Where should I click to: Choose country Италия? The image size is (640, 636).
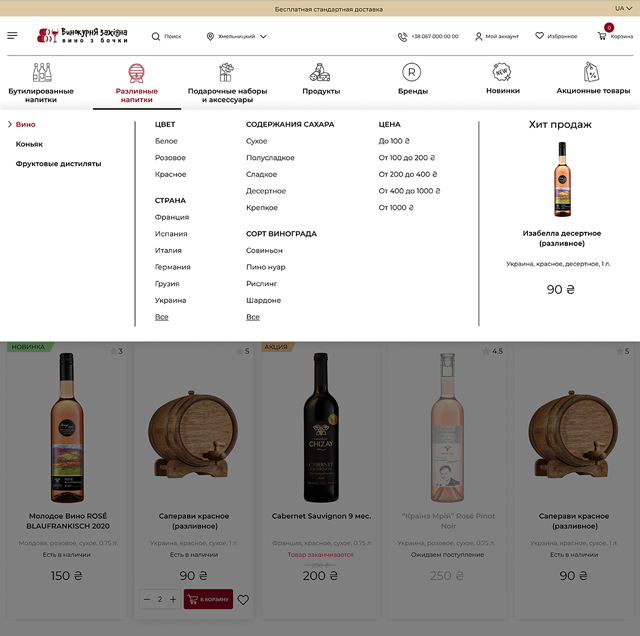click(168, 250)
